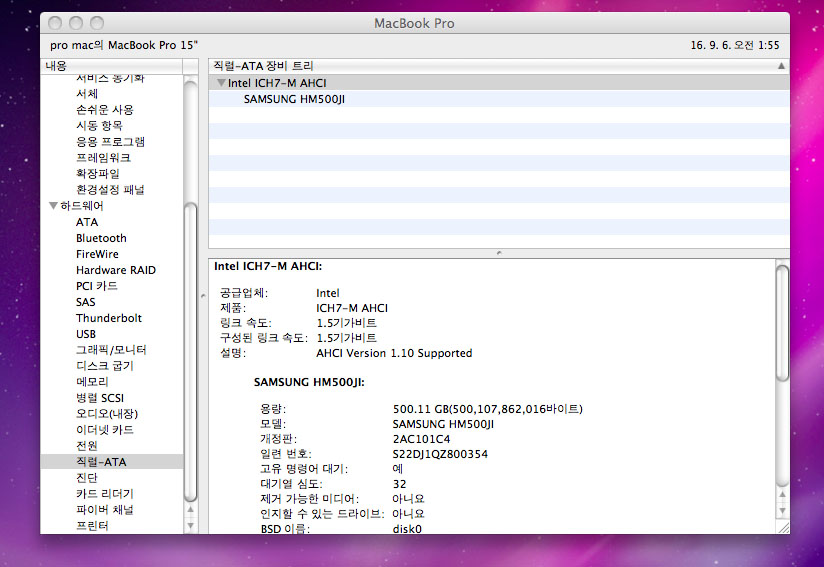Click sort arrow in 직렬-ATA 장비 트리 header
This screenshot has height=567, width=824.
click(781, 65)
